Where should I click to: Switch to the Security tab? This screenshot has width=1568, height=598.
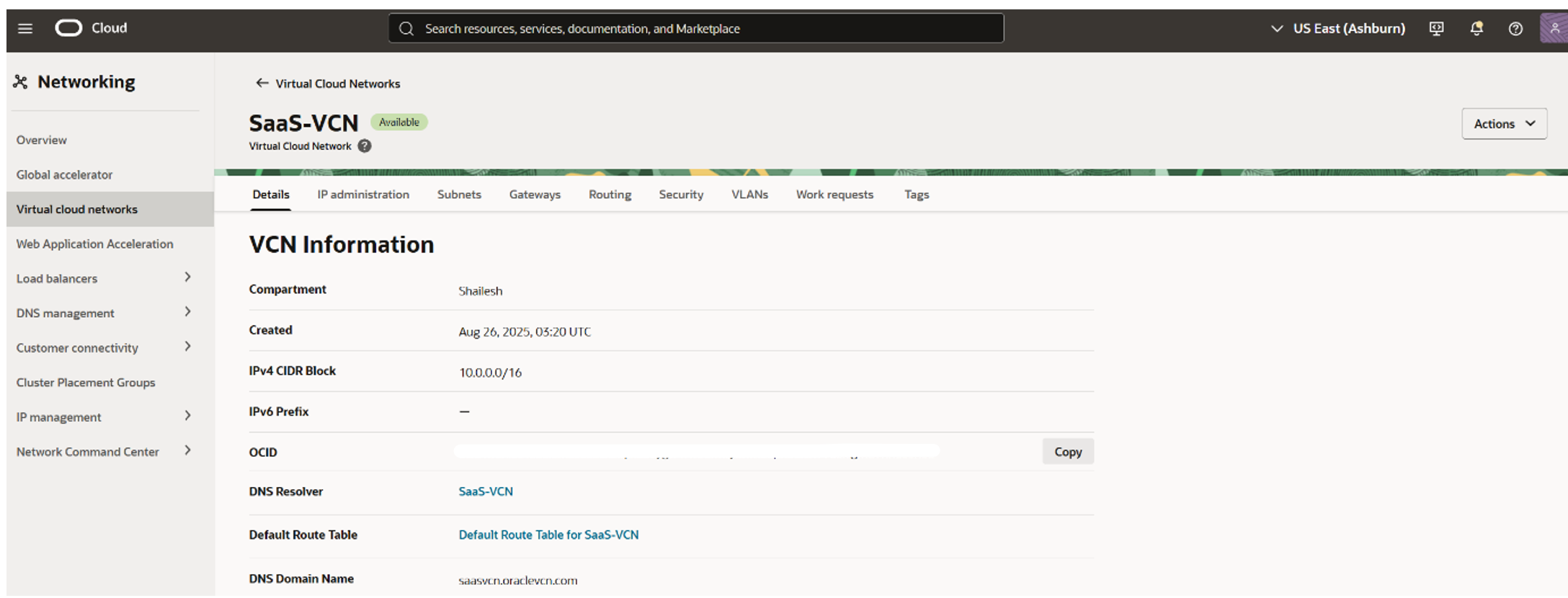(x=680, y=195)
